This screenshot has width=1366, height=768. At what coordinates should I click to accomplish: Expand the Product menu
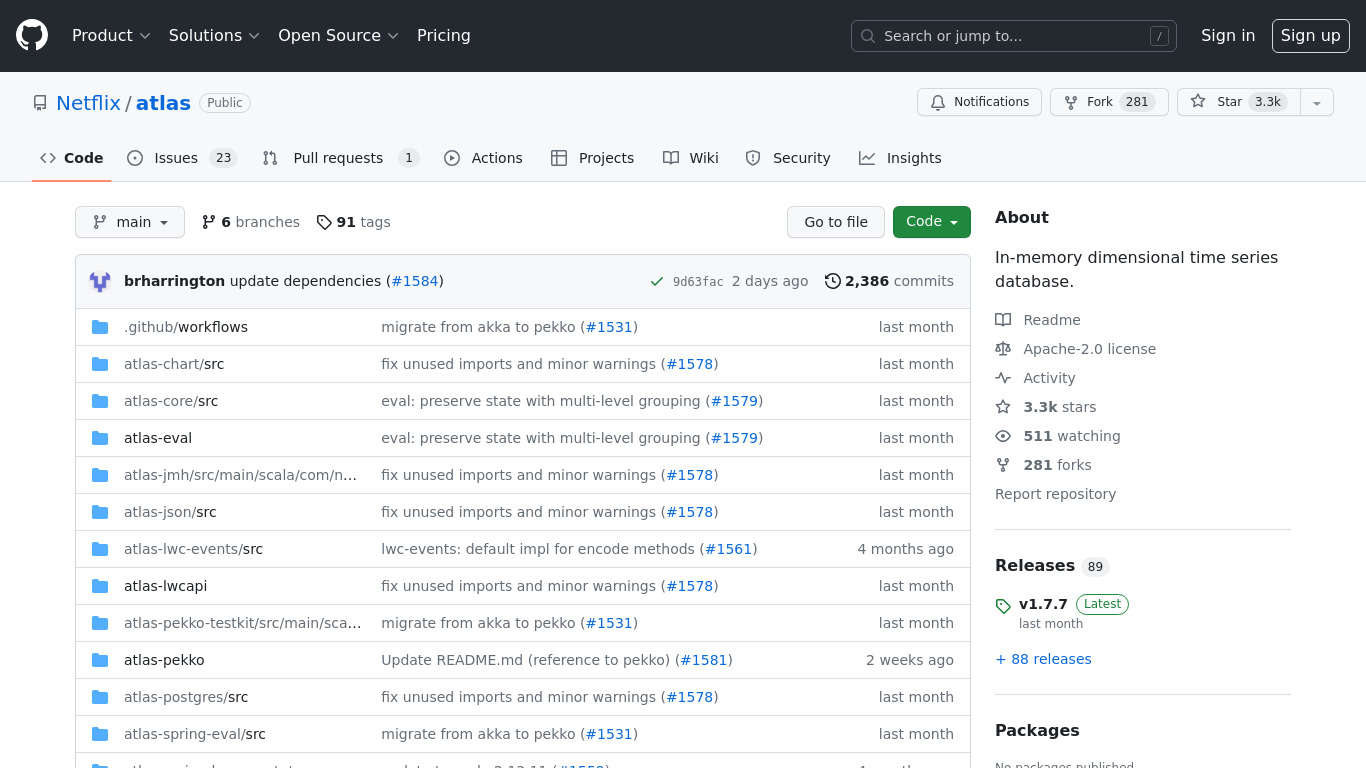(x=111, y=36)
